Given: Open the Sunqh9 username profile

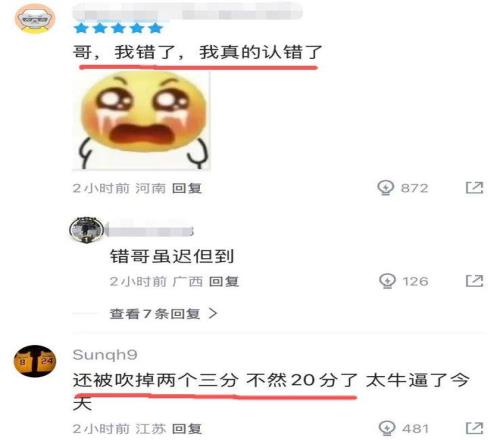Looking at the screenshot, I should pyautogui.click(x=105, y=355).
